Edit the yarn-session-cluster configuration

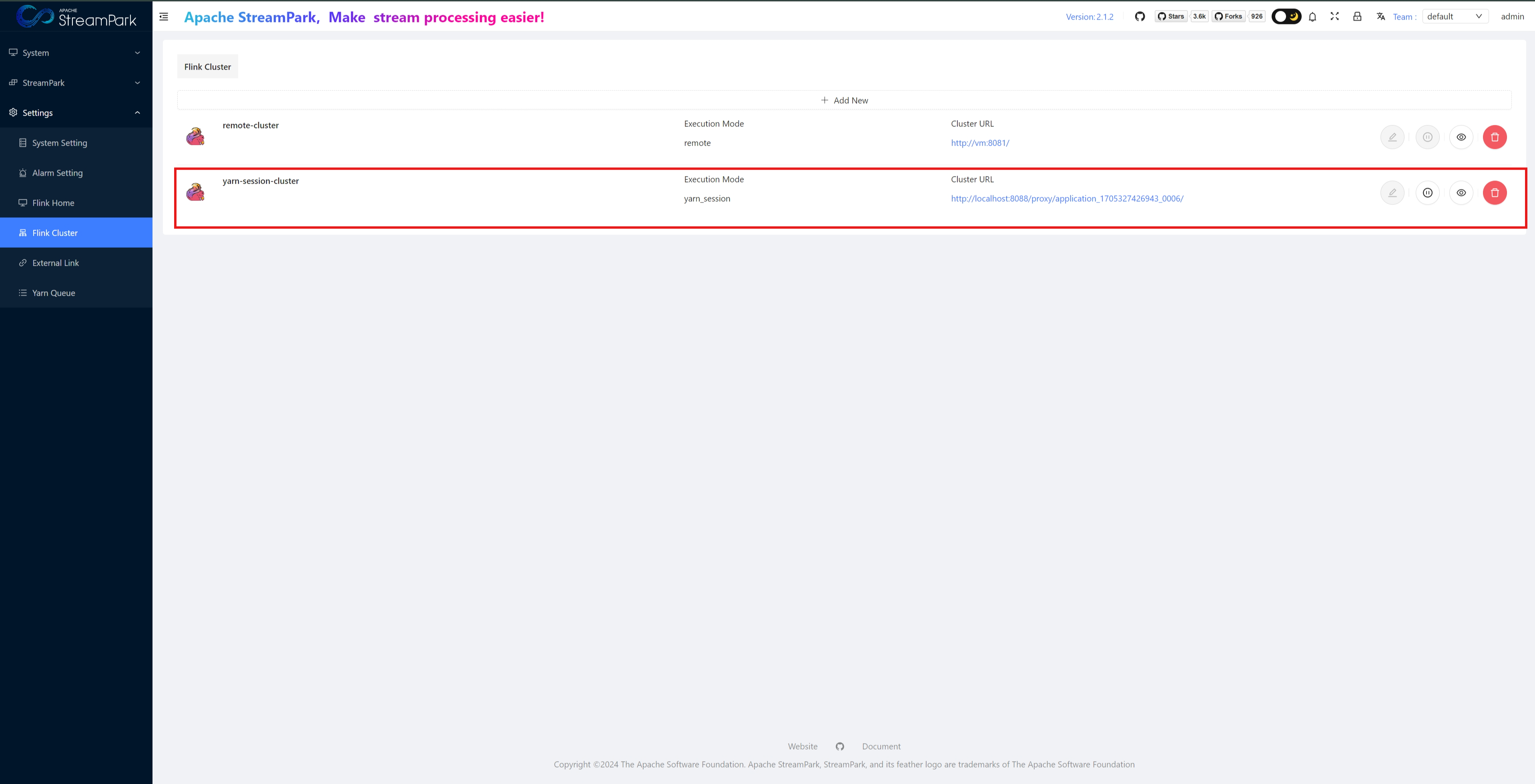coord(1392,192)
